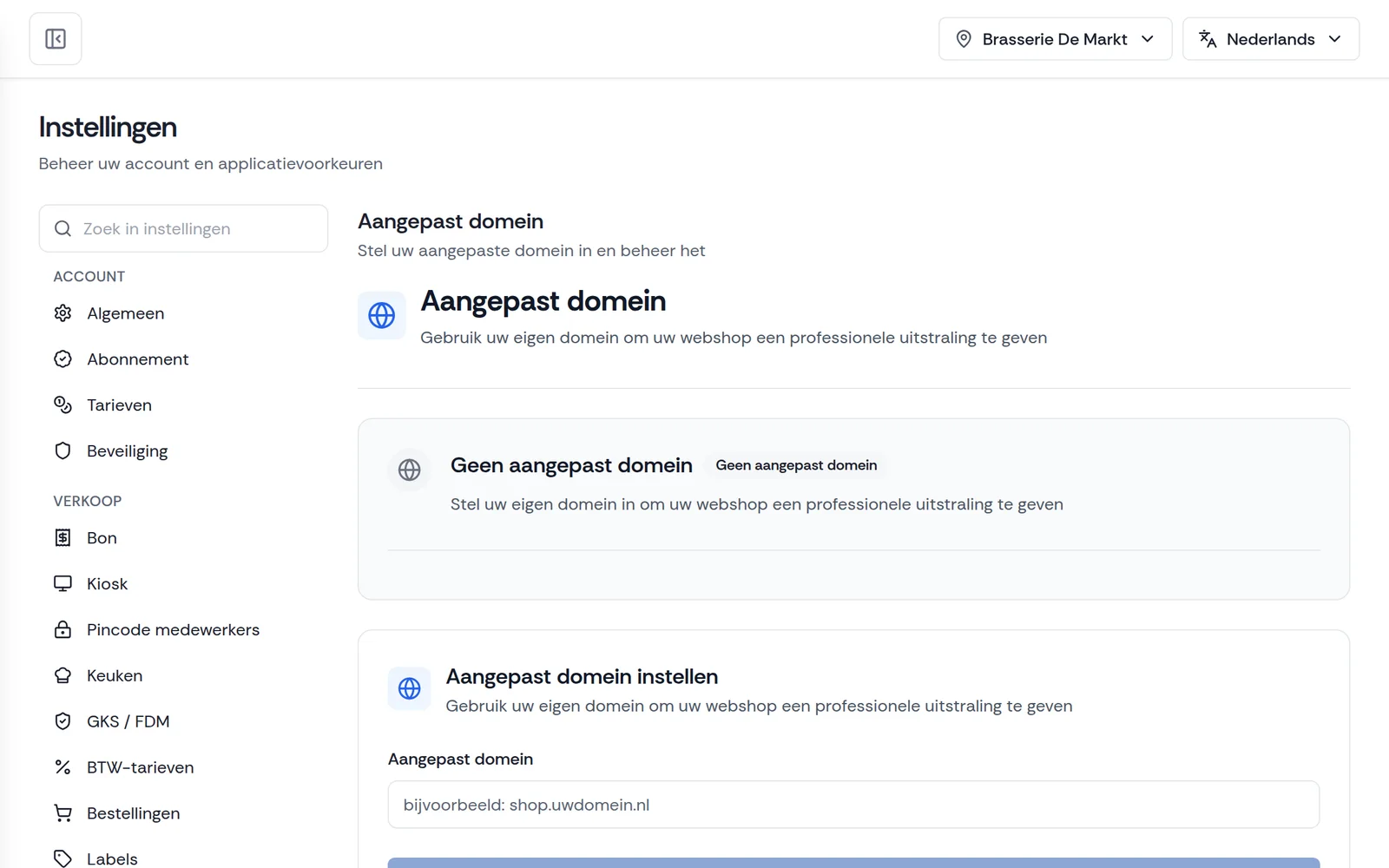Click the translate icon beside Nederlands
Image resolution: width=1389 pixels, height=868 pixels.
click(1208, 39)
